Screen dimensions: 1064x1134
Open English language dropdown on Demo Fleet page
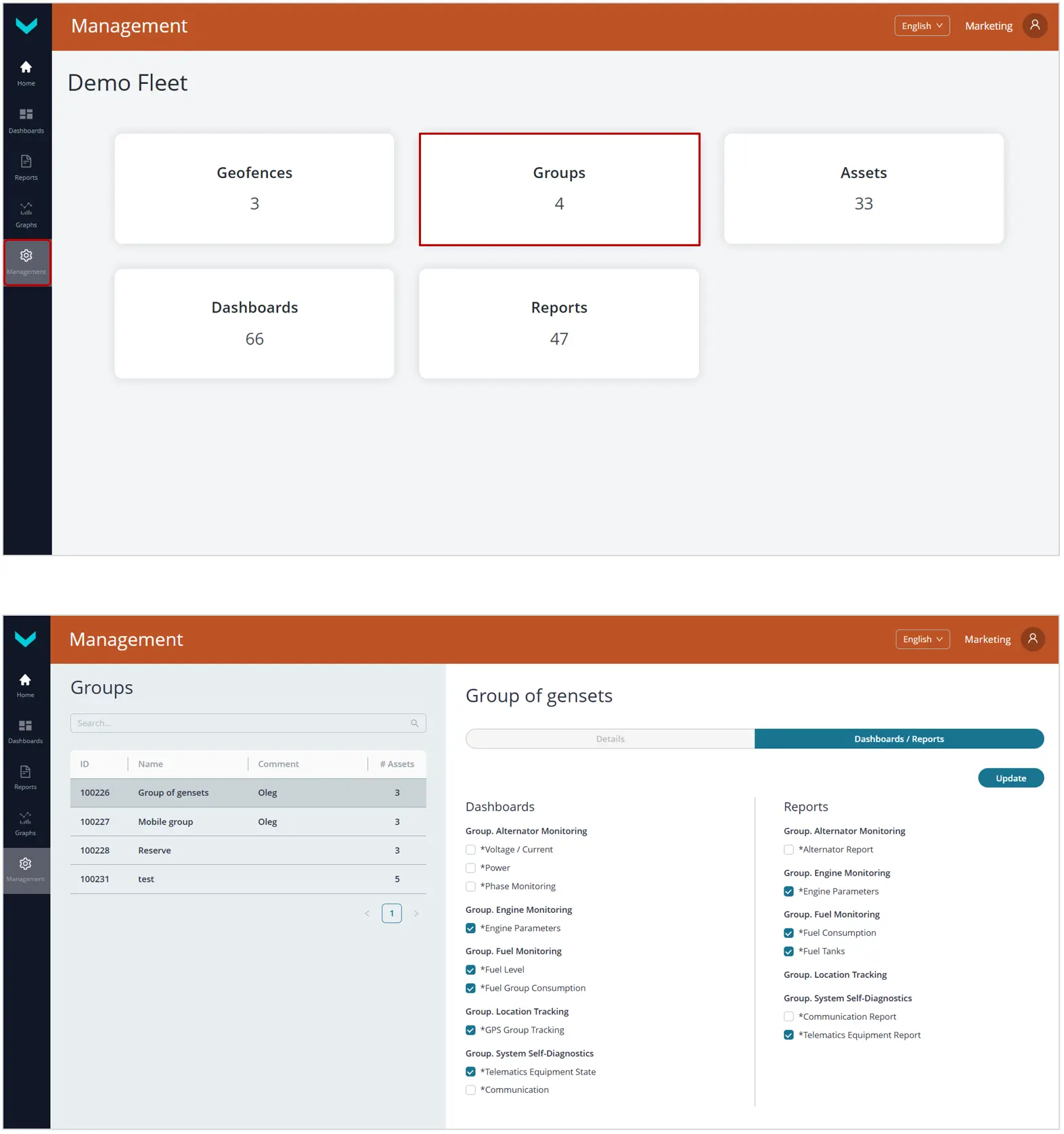point(921,26)
